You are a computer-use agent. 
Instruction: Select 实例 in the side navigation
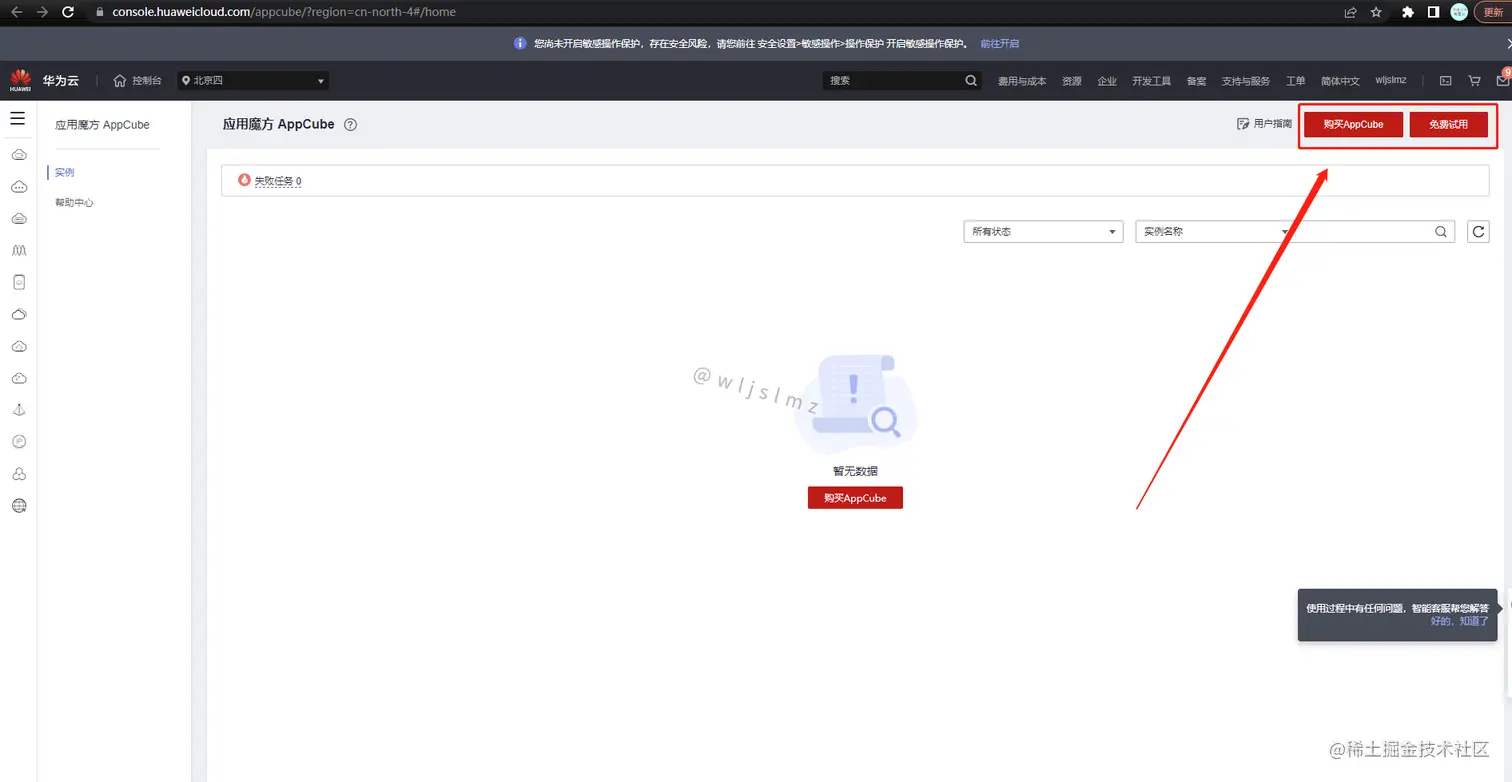point(65,173)
